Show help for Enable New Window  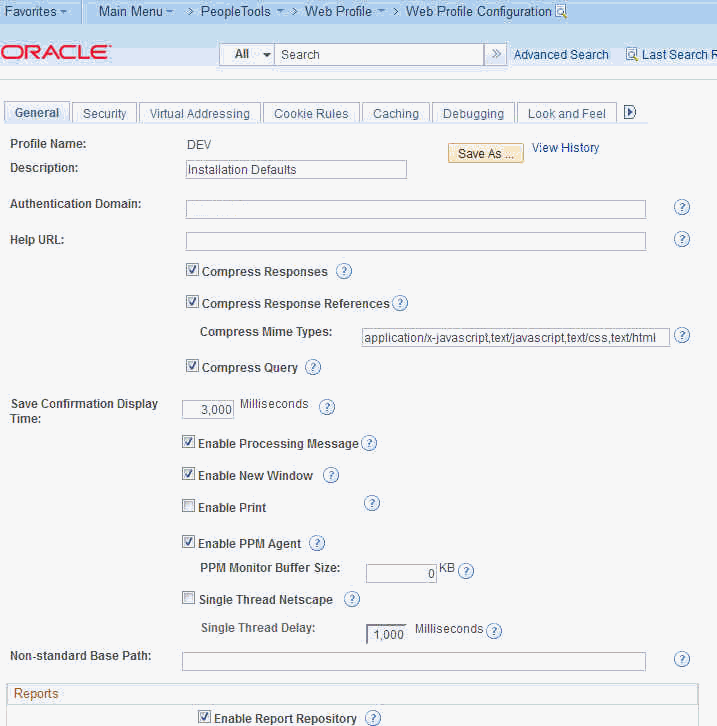(x=330, y=475)
